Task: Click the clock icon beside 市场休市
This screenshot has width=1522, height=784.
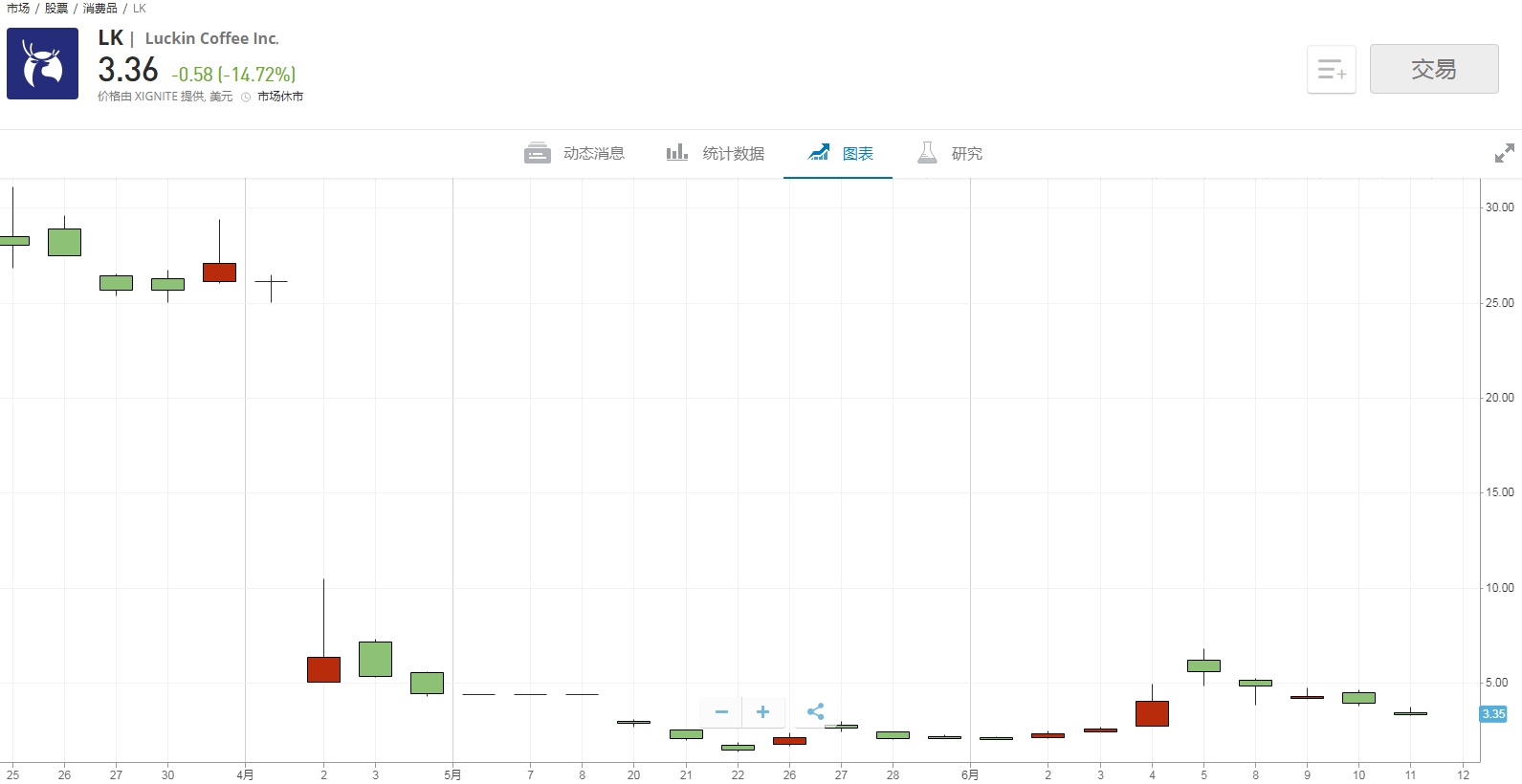Action: click(x=246, y=97)
